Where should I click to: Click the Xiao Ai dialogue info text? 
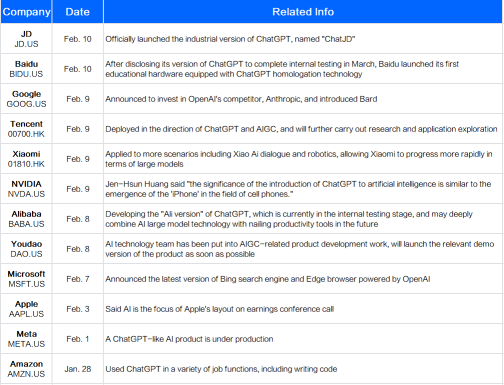pyautogui.click(x=299, y=159)
